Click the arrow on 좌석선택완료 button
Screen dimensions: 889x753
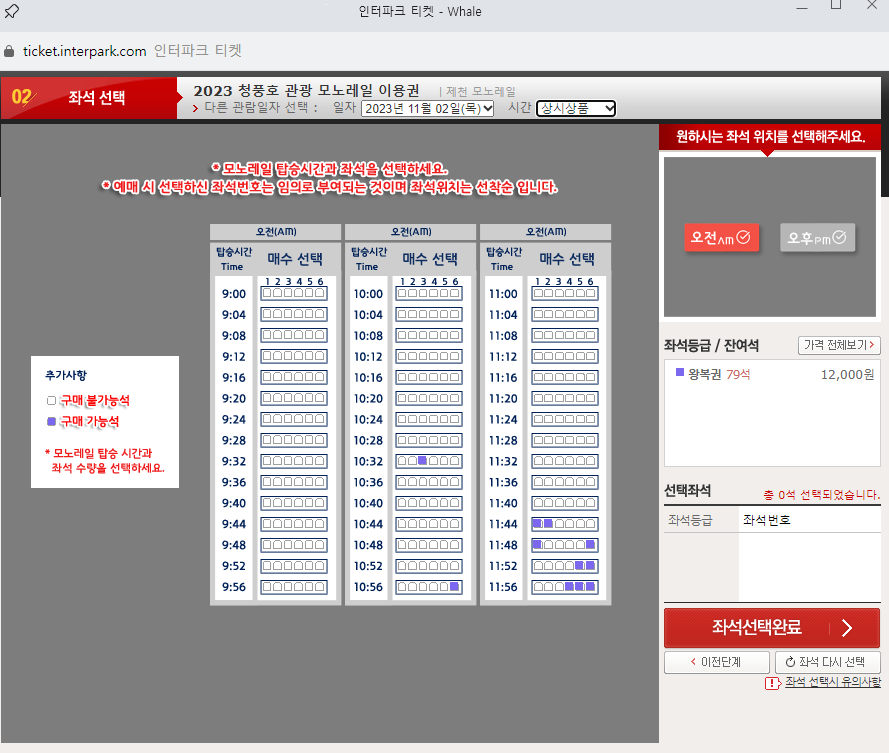click(x=846, y=628)
